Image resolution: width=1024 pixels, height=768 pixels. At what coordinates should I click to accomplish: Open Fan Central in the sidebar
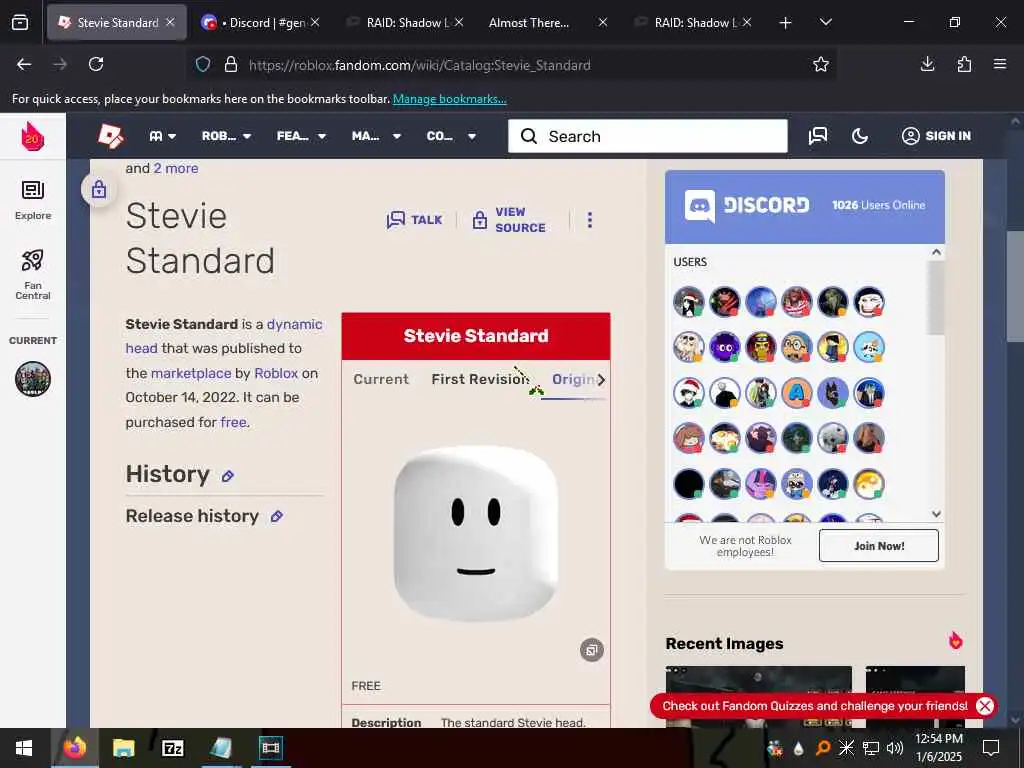click(33, 275)
